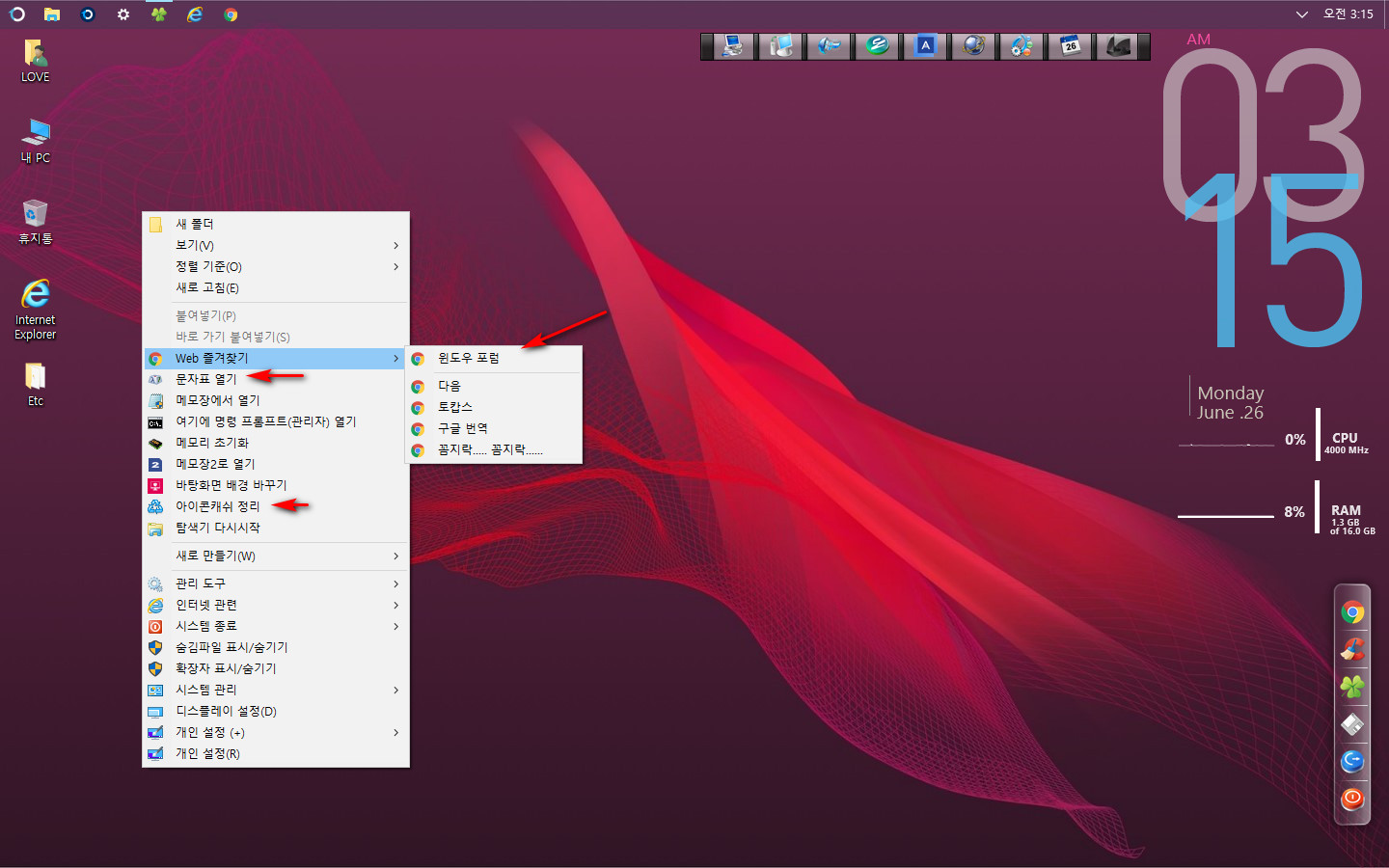Toggle 숨김파일 표시/숨기기
The width and height of the screenshot is (1389, 868).
tap(276, 647)
